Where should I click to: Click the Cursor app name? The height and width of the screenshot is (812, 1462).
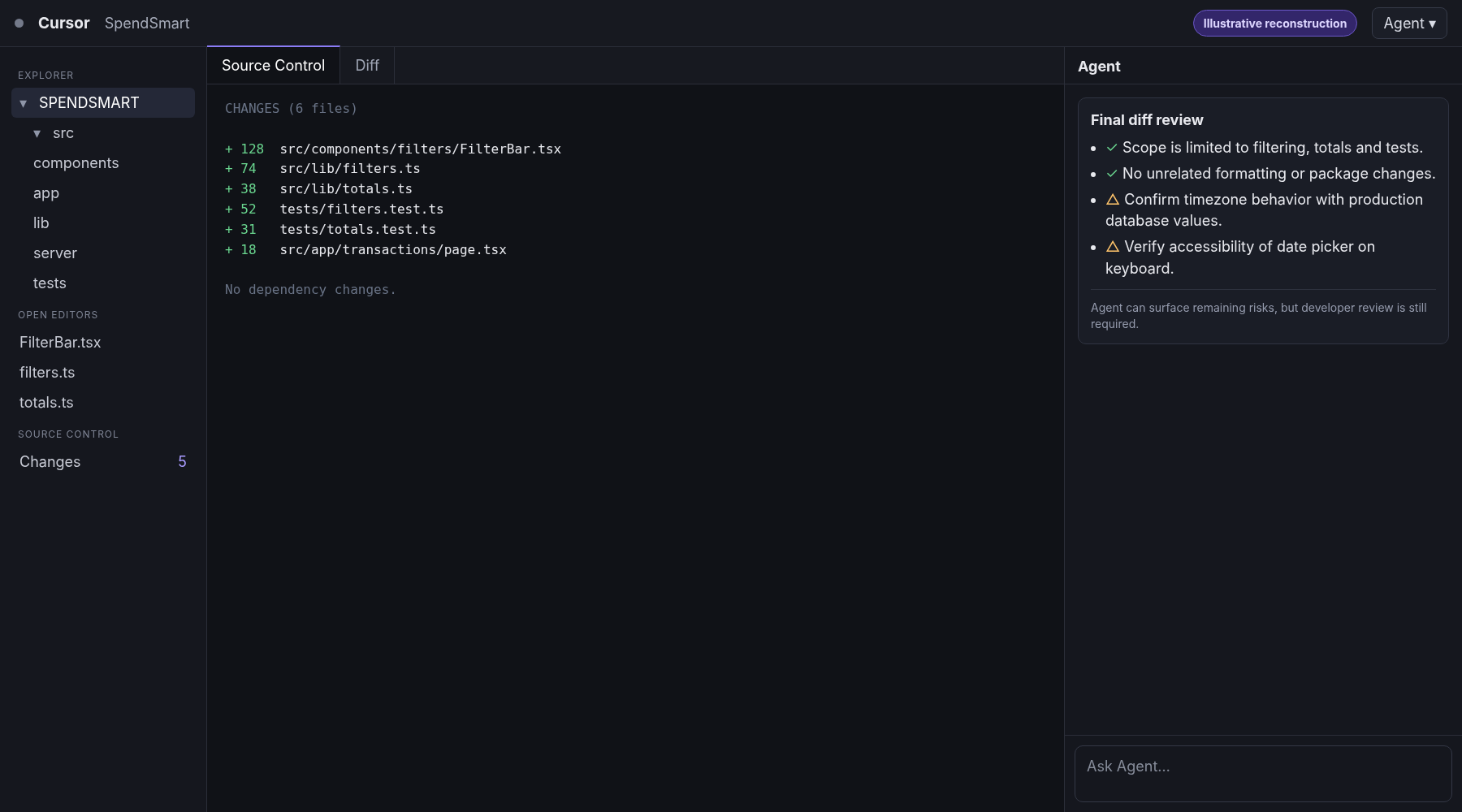pos(64,24)
